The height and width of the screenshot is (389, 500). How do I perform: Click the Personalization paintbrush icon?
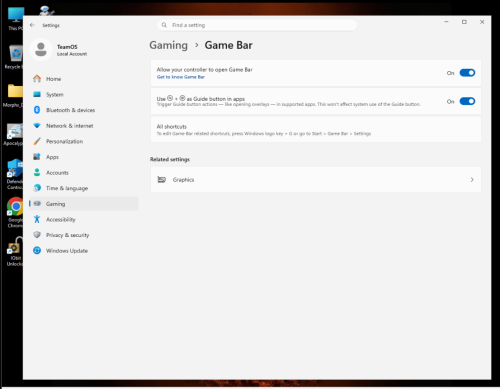coord(37,141)
